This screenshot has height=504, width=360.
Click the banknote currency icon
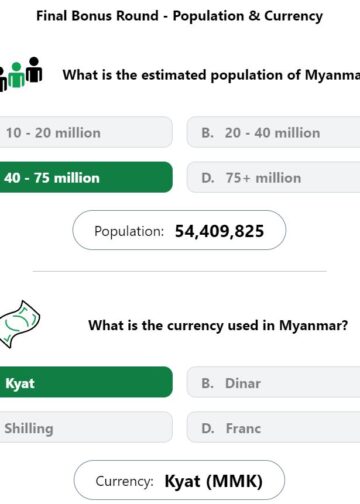(x=19, y=324)
